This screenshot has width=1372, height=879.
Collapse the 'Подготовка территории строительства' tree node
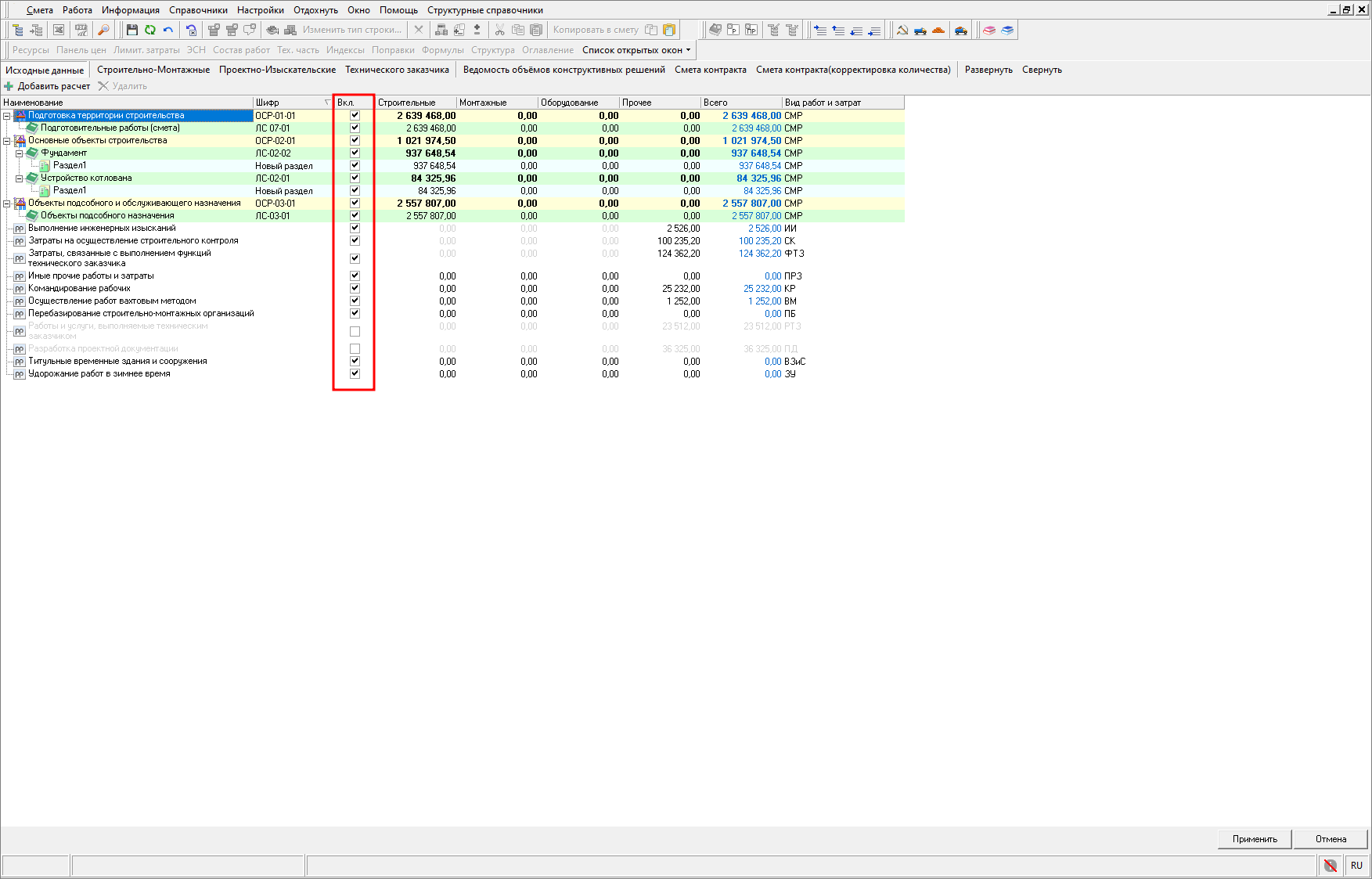click(x=7, y=116)
